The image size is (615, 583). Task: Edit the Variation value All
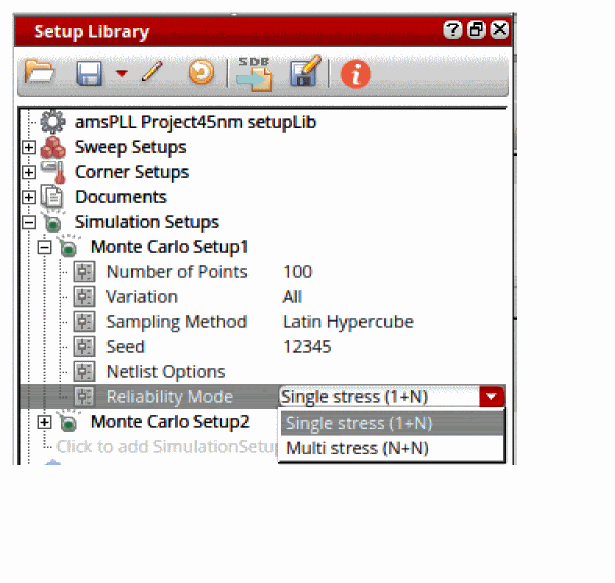click(x=292, y=297)
